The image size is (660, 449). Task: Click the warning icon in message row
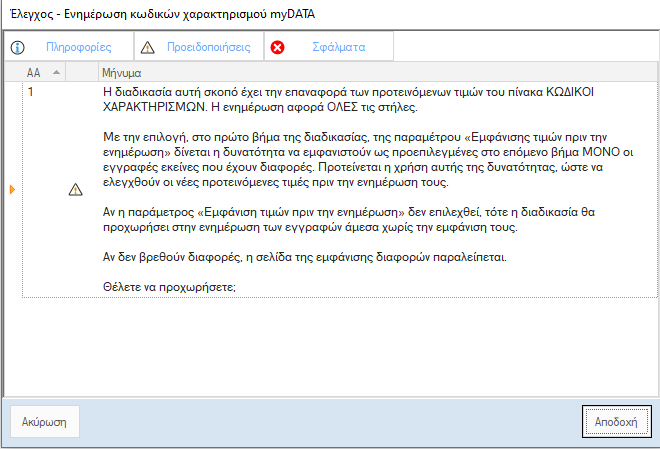click(x=75, y=190)
